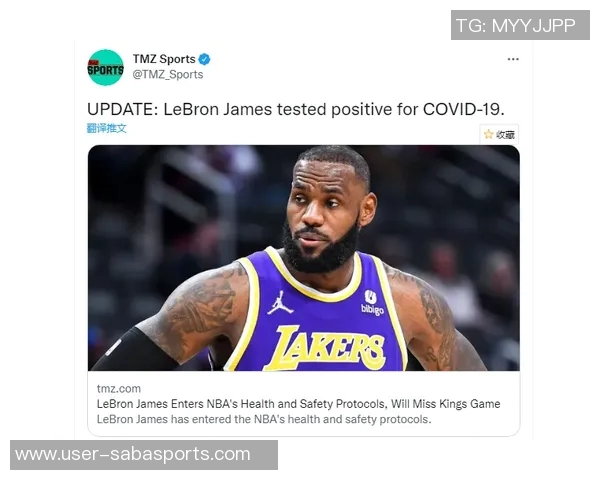Image resolution: width=600 pixels, height=480 pixels.
Task: Open the LeBron James article photo
Action: coord(303,258)
